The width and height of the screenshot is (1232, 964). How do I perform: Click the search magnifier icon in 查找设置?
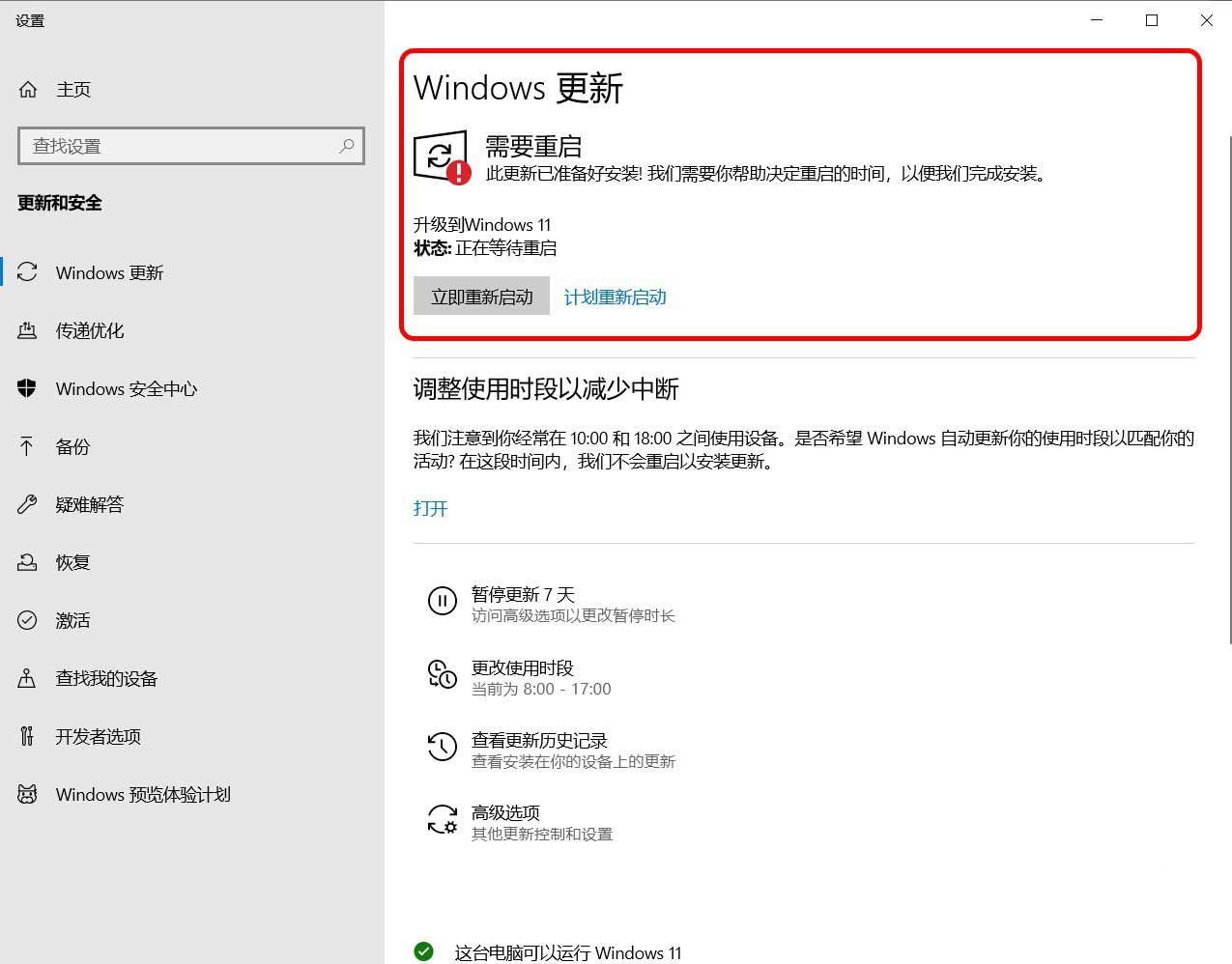pyautogui.click(x=347, y=146)
